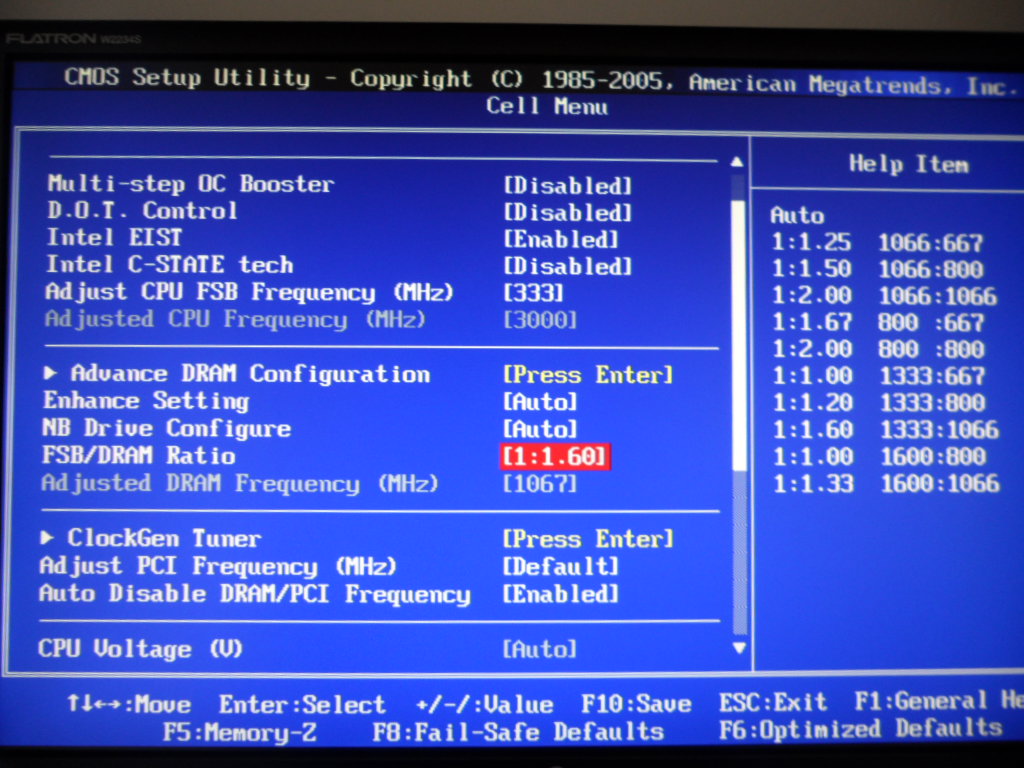Expand arrow beside Advance DRAM Configuration
This screenshot has height=768, width=1024.
[50, 373]
